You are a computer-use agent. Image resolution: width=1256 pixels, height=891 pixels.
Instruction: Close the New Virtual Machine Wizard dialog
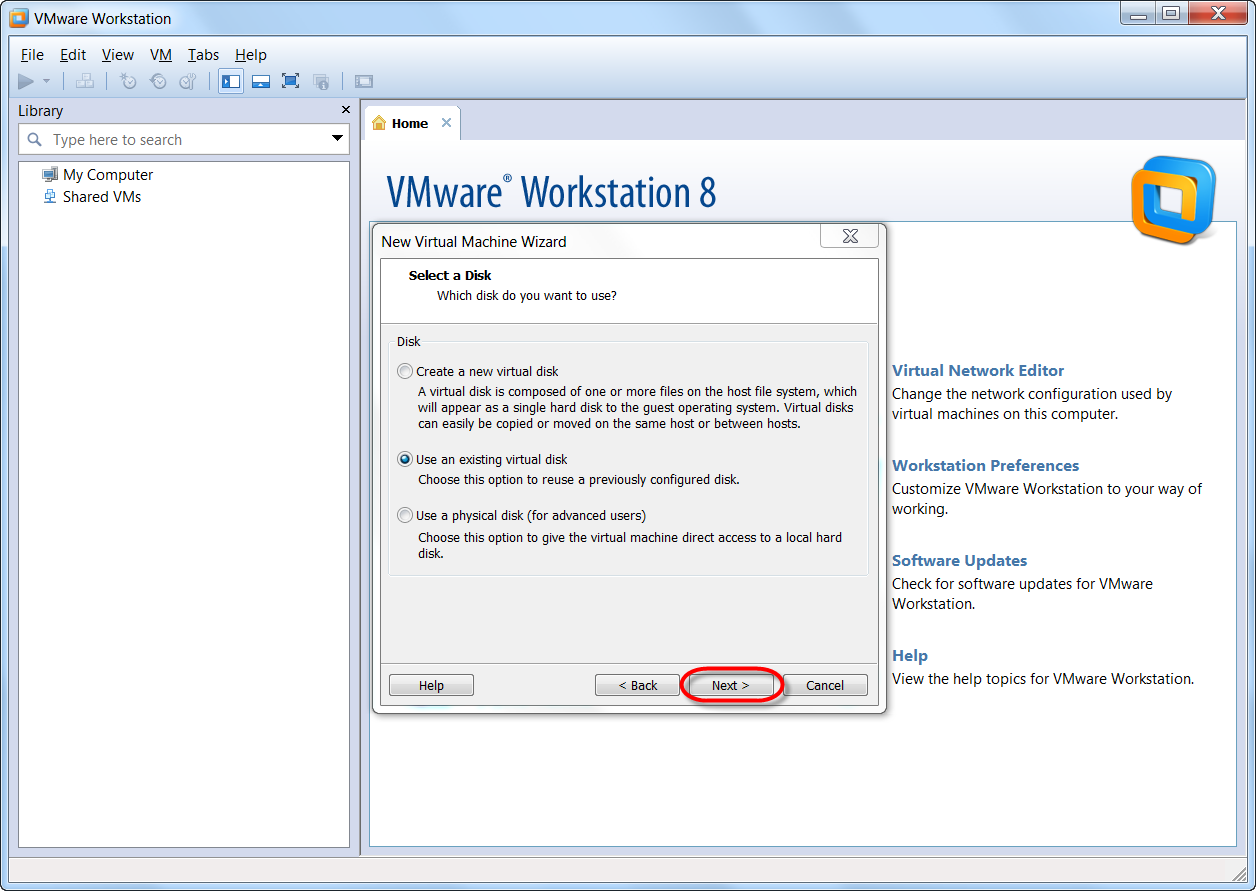tap(850, 236)
